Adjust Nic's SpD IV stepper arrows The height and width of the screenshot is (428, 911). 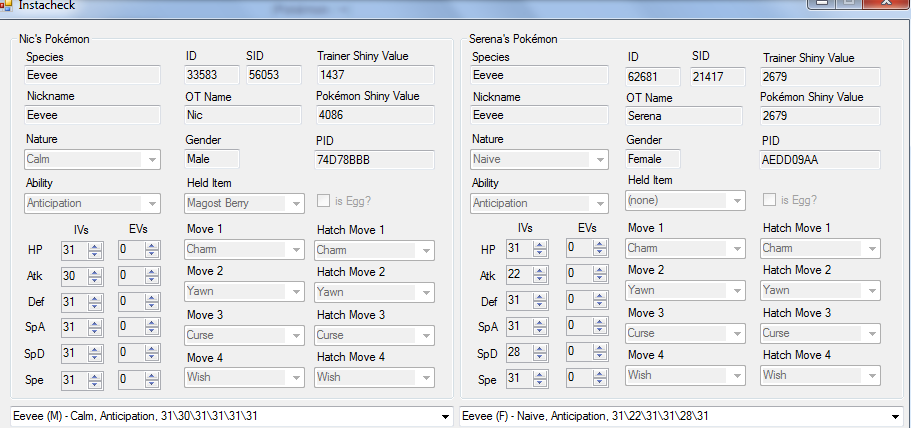[95, 354]
